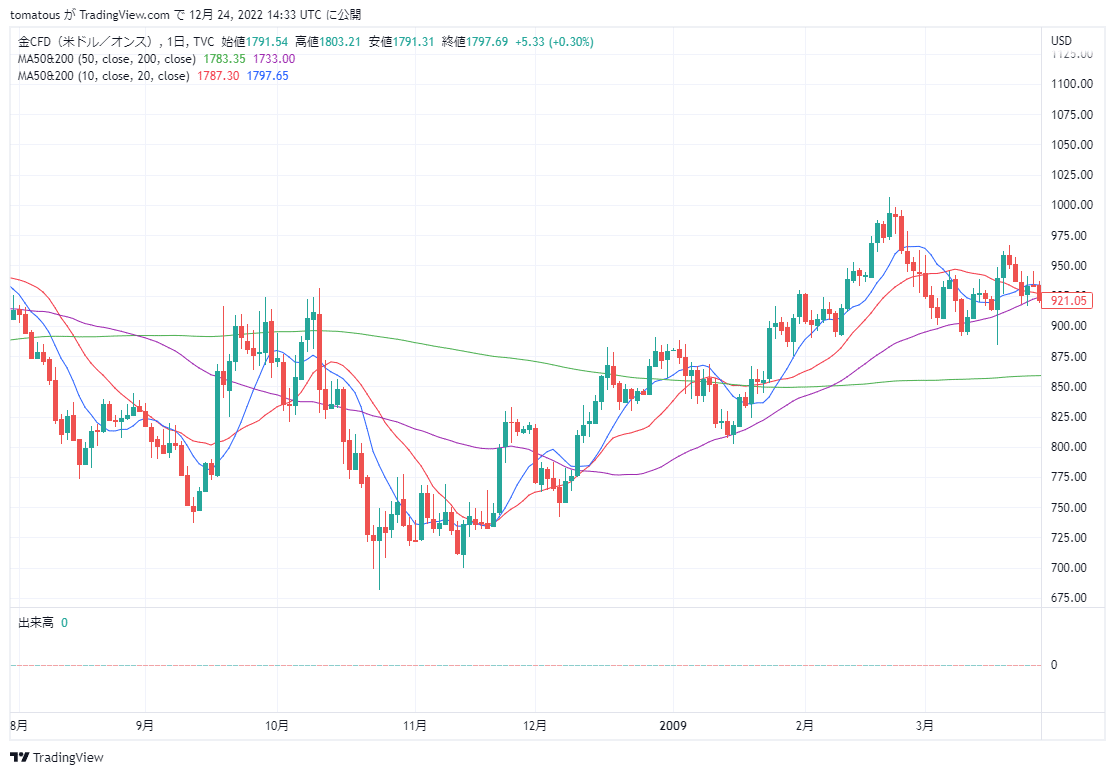Click the MA50&200 (10, close, 20, close) legend
This screenshot has height=775, width=1115.
(x=104, y=76)
